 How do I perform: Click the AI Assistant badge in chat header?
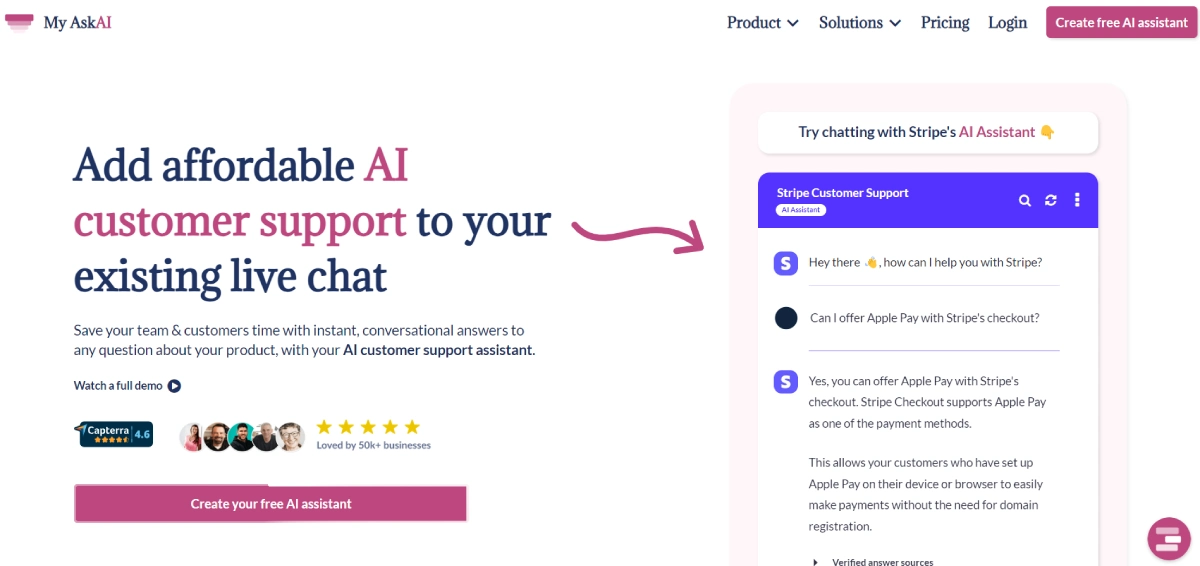[x=799, y=210]
